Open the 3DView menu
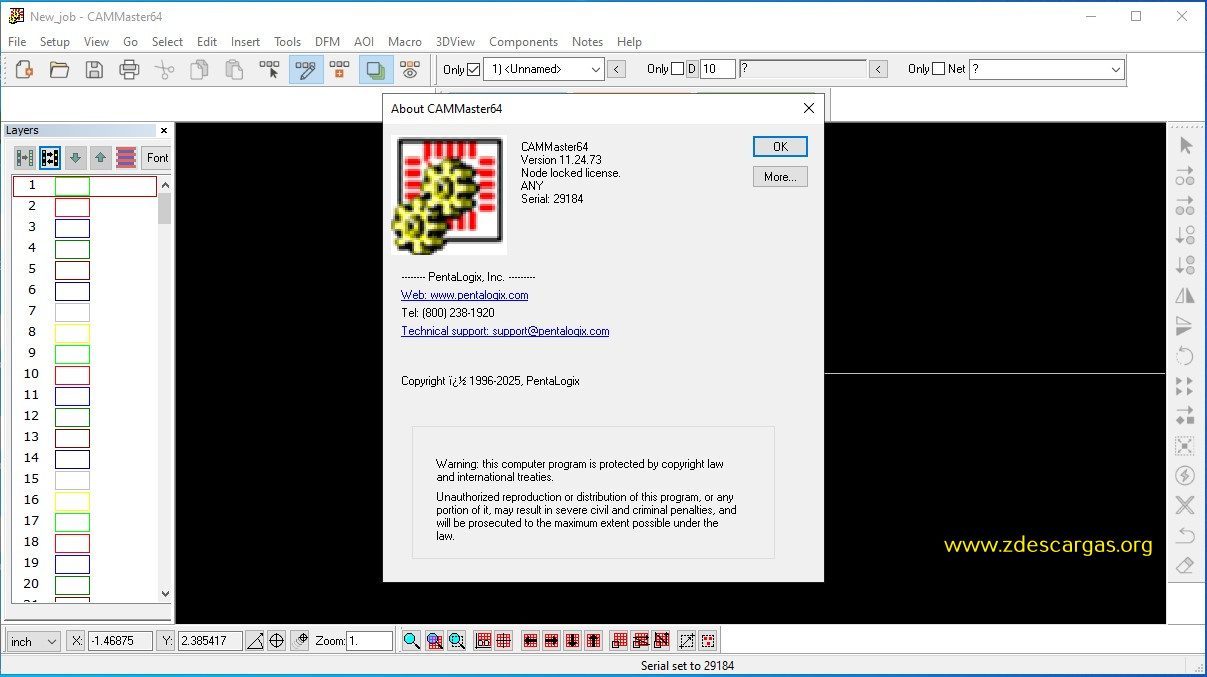The image size is (1207, 677). [455, 42]
